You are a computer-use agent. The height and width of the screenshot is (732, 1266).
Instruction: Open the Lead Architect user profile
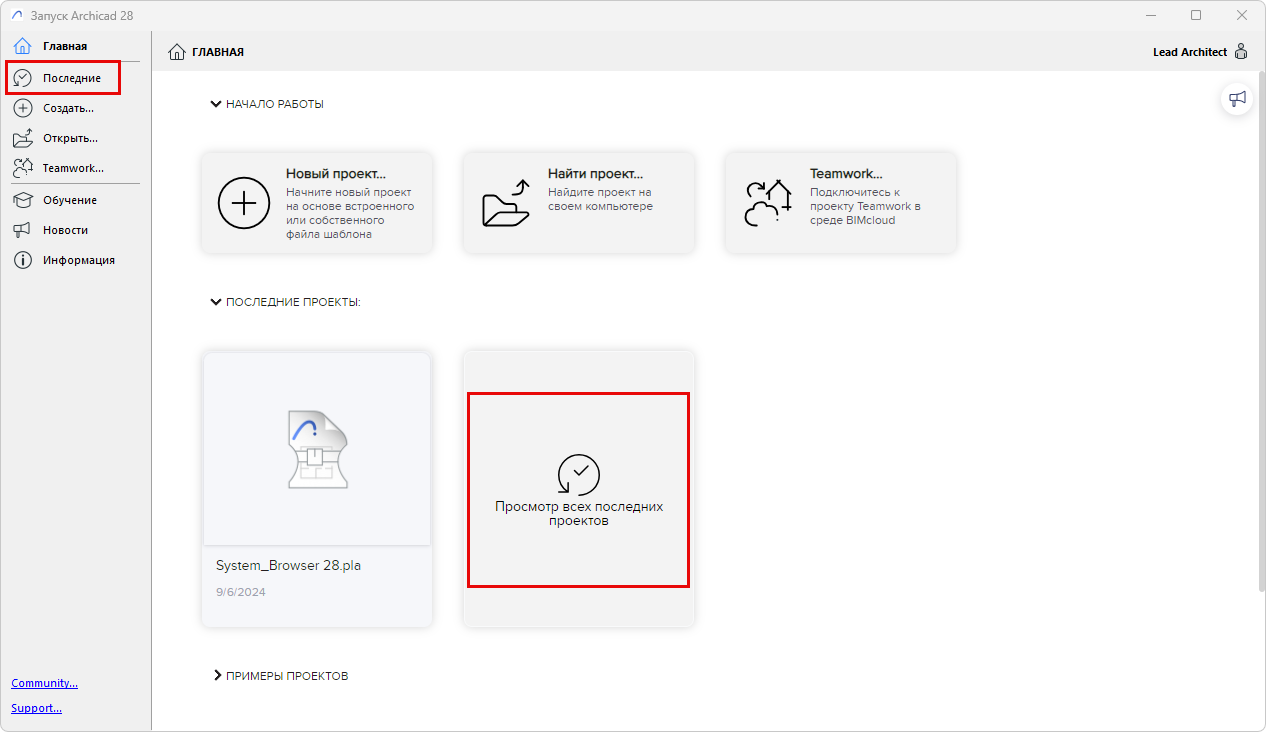click(x=1200, y=52)
